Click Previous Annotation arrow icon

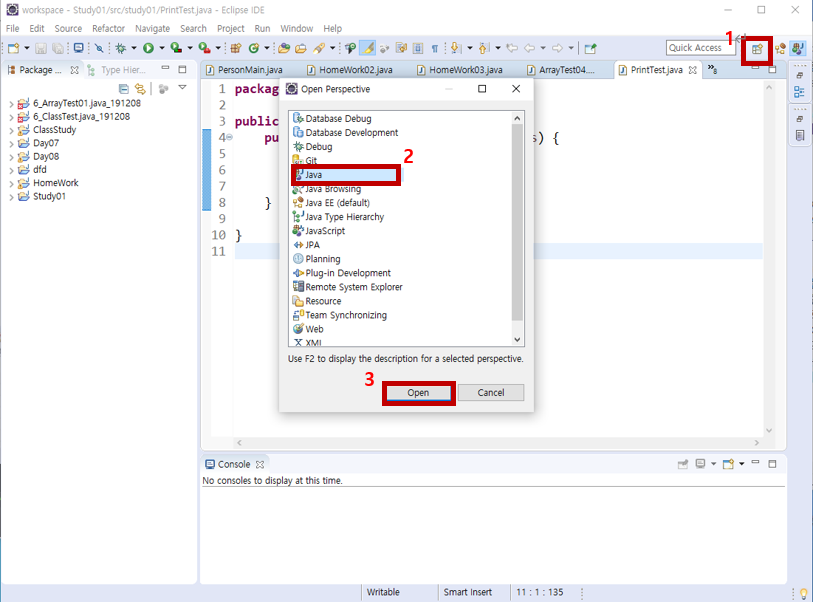(x=484, y=48)
